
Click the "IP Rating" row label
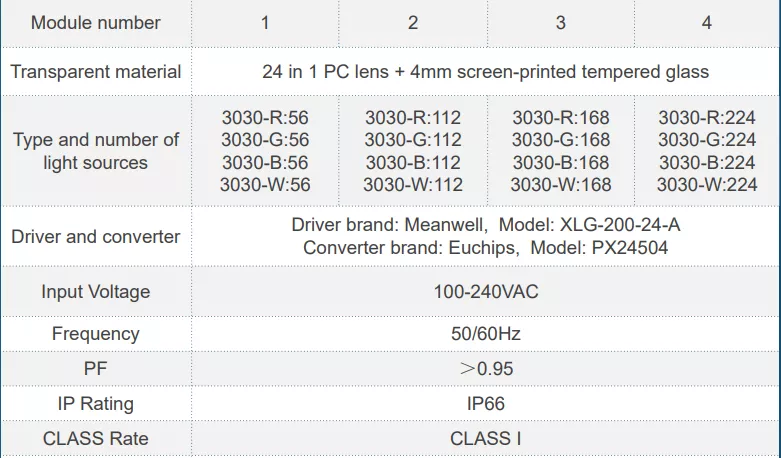pos(96,404)
